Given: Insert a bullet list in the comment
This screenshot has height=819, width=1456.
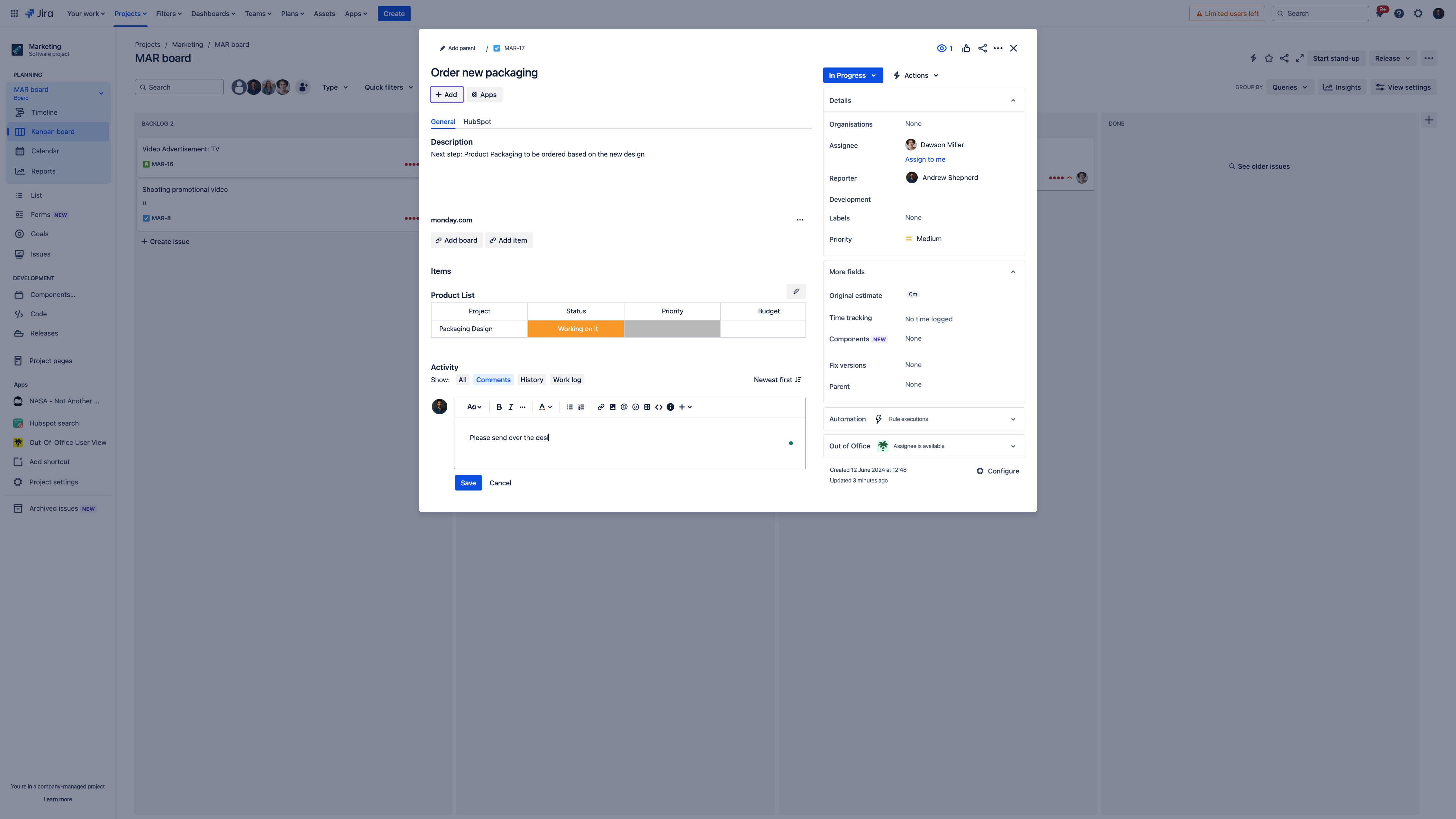Looking at the screenshot, I should [x=570, y=407].
